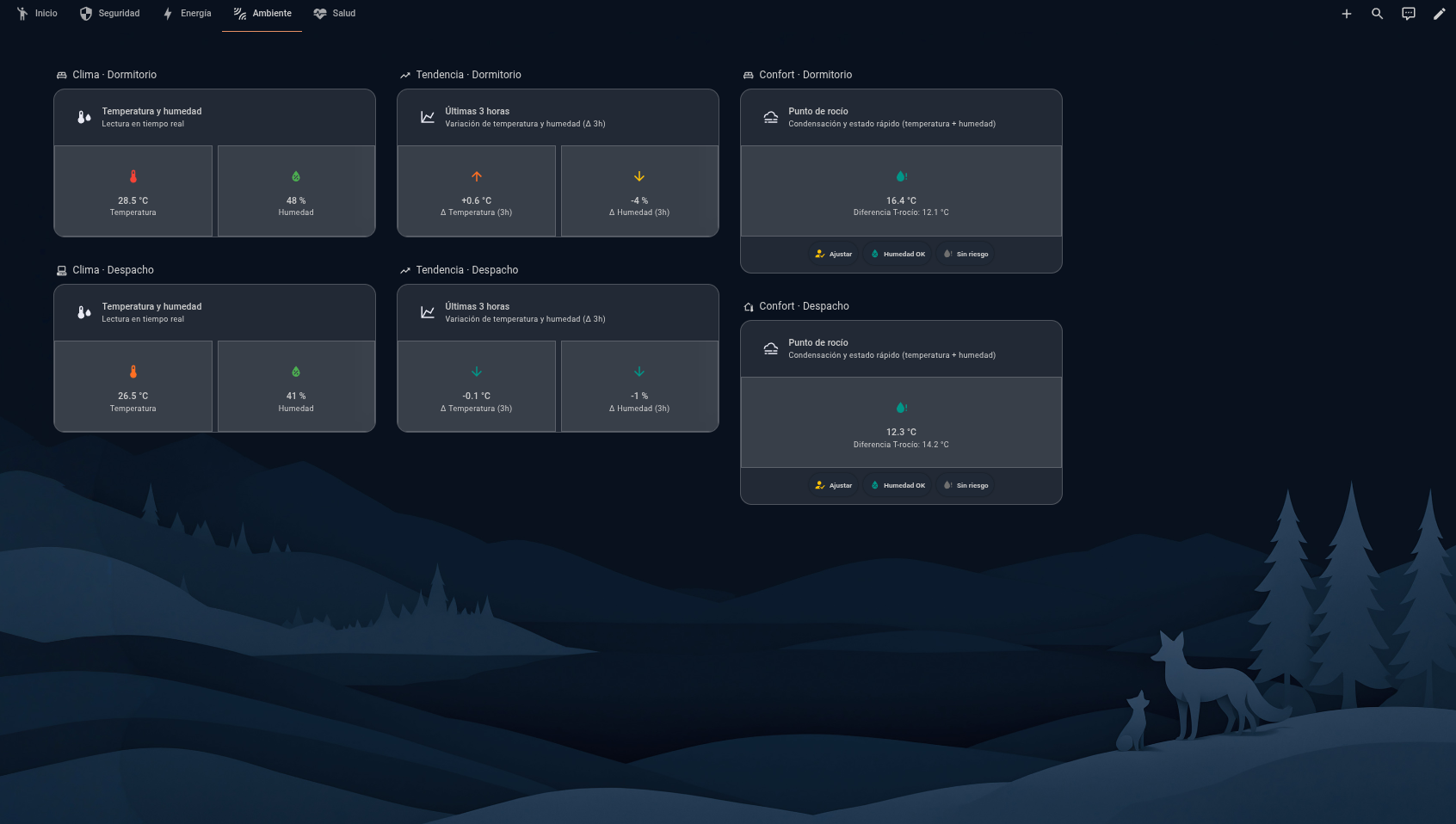Click Diferencia T-rocío: 12.1 °C text

[x=901, y=212]
